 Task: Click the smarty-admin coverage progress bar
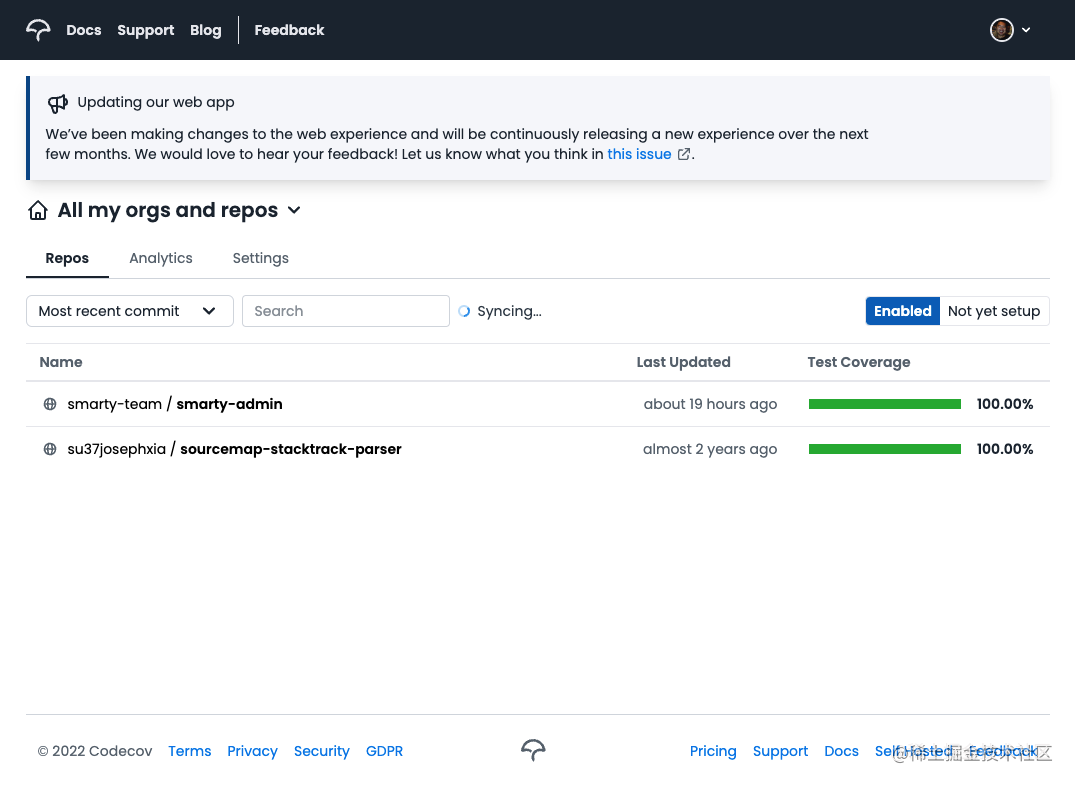click(884, 405)
